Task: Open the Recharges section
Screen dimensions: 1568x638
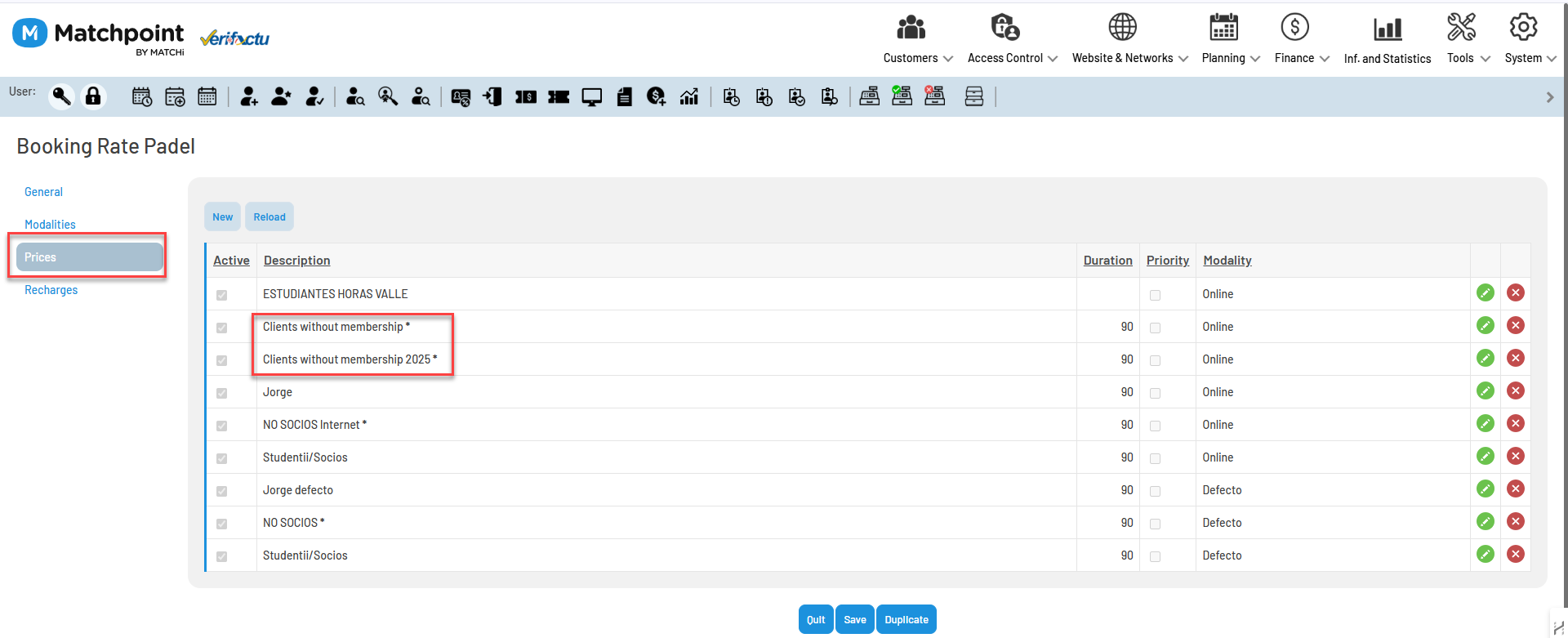Action: (x=51, y=290)
